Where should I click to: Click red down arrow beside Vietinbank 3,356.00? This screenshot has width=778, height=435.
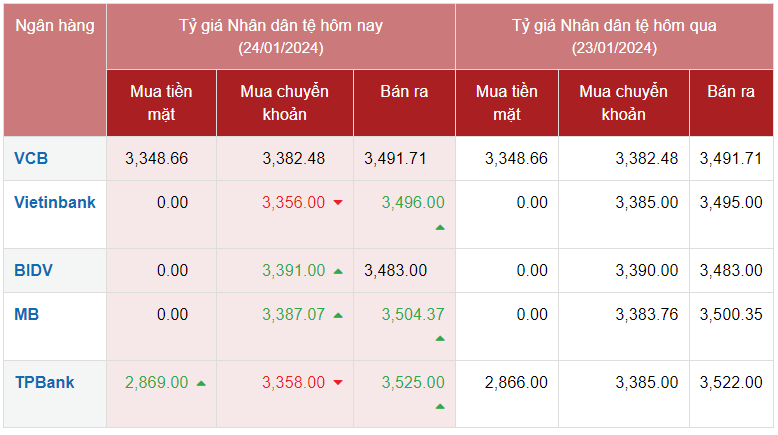pos(338,203)
